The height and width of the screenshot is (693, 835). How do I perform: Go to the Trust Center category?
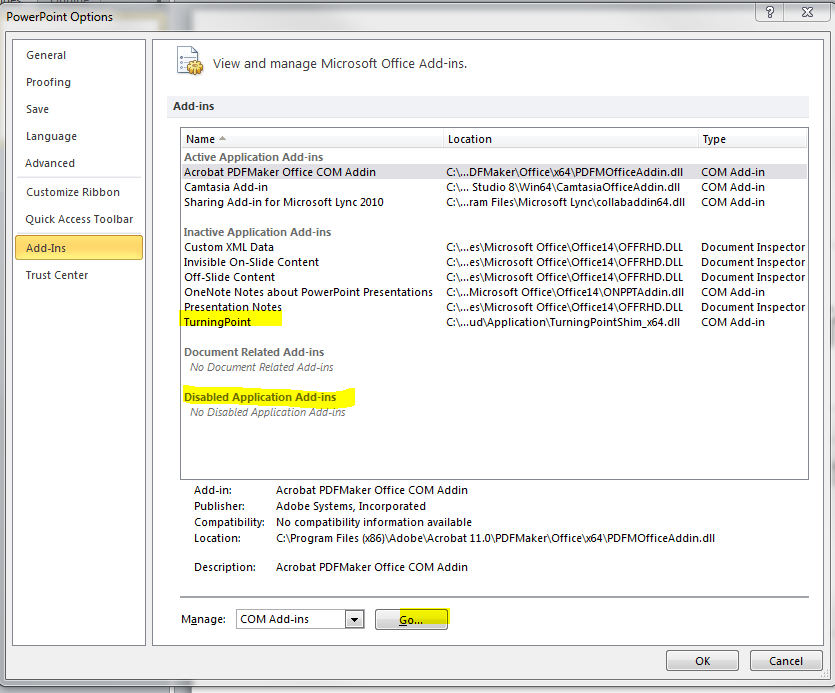tap(57, 275)
